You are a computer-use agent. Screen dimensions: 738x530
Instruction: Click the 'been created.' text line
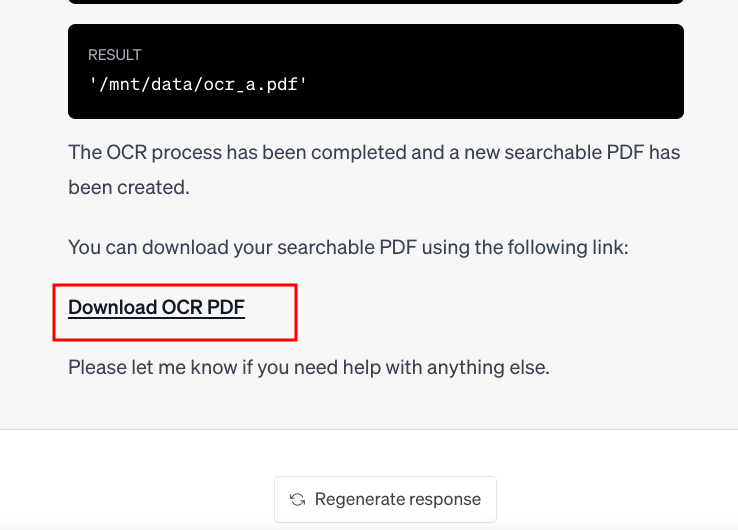pyautogui.click(x=128, y=187)
